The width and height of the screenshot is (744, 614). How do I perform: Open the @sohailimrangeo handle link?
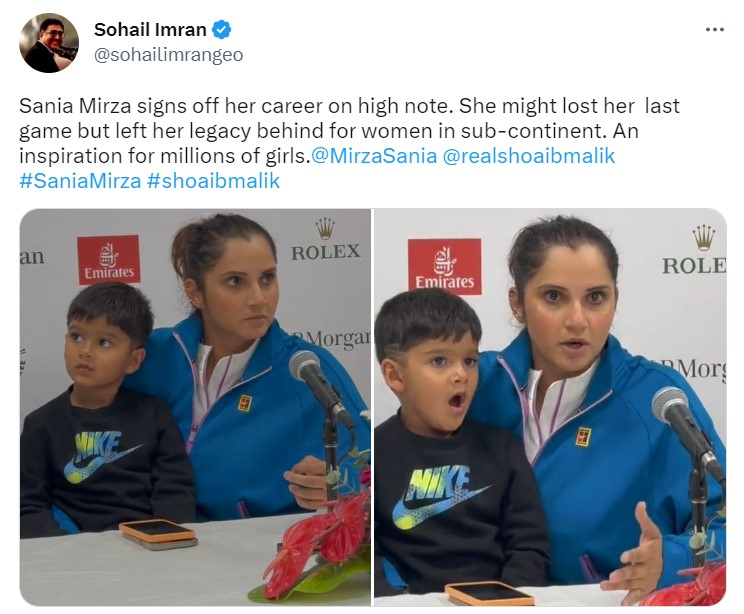168,55
